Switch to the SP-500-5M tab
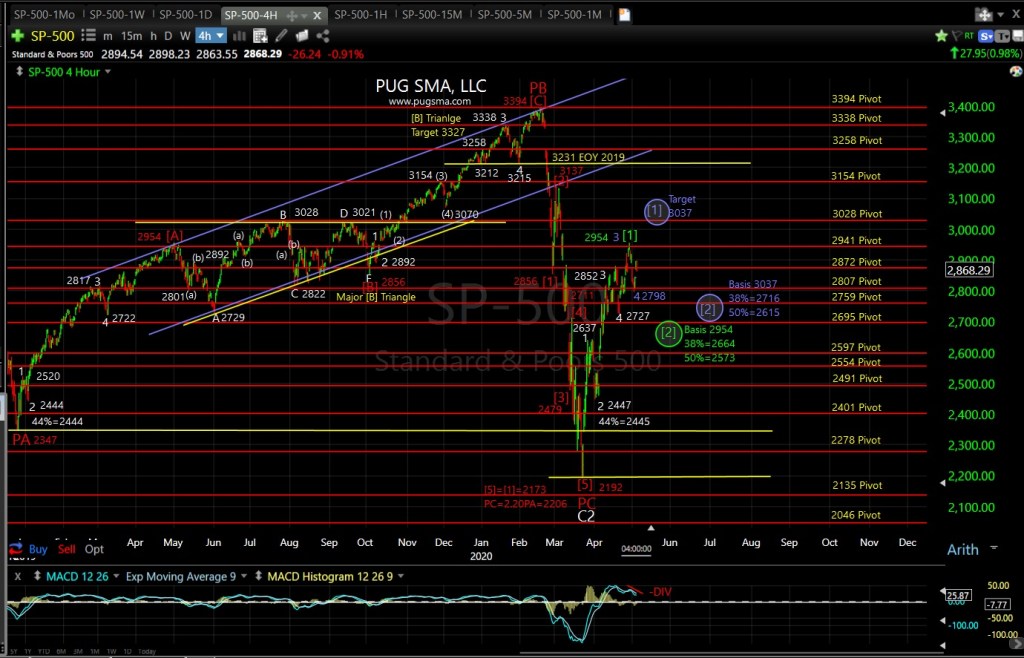The width and height of the screenshot is (1024, 658). (x=504, y=14)
